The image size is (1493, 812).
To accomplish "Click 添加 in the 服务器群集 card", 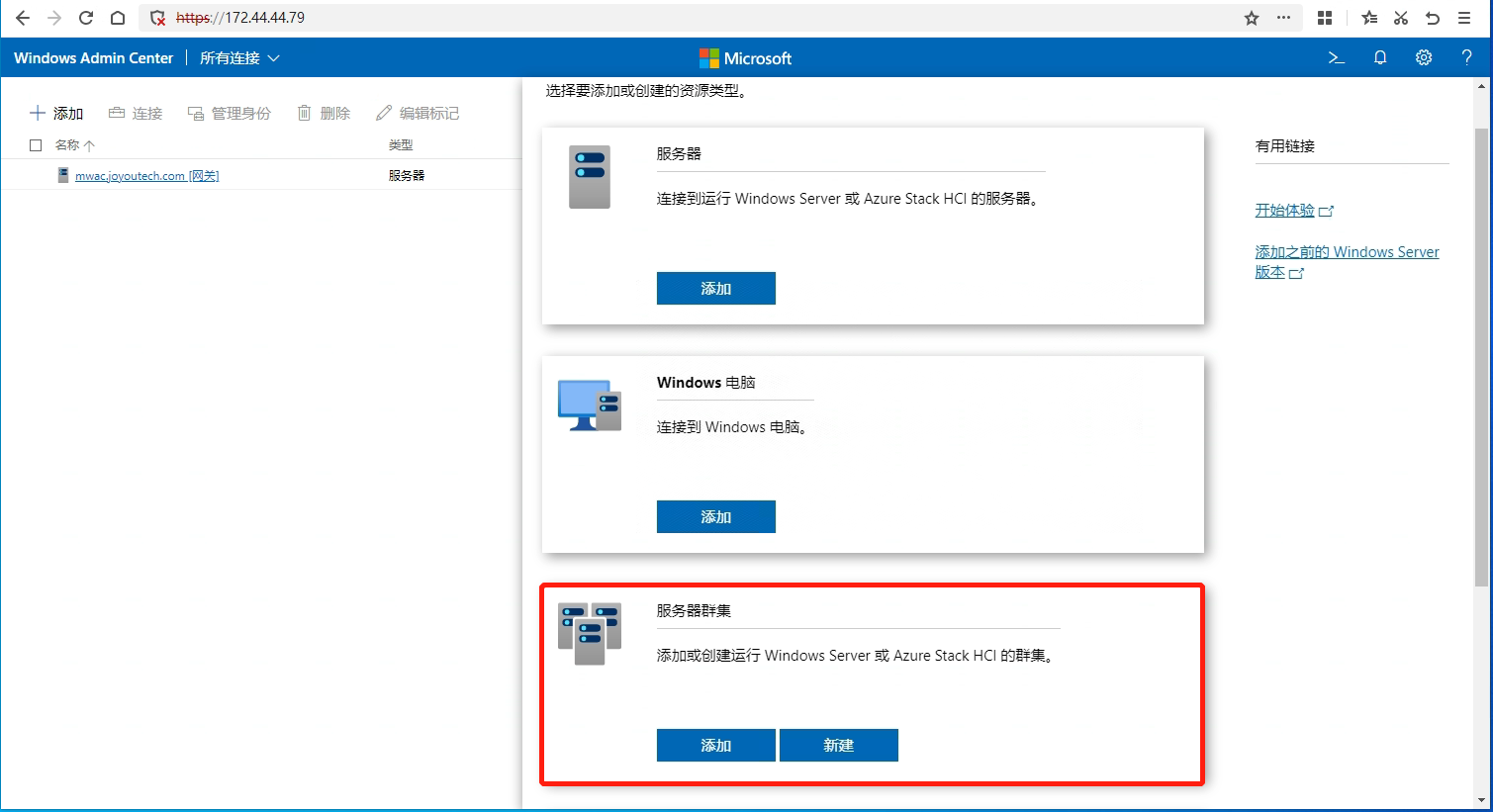I will click(716, 746).
